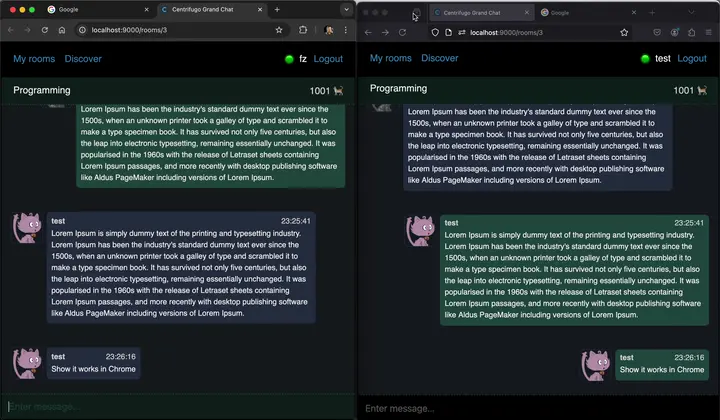
Task: Reload the page in Chrome
Action: click(x=45, y=30)
